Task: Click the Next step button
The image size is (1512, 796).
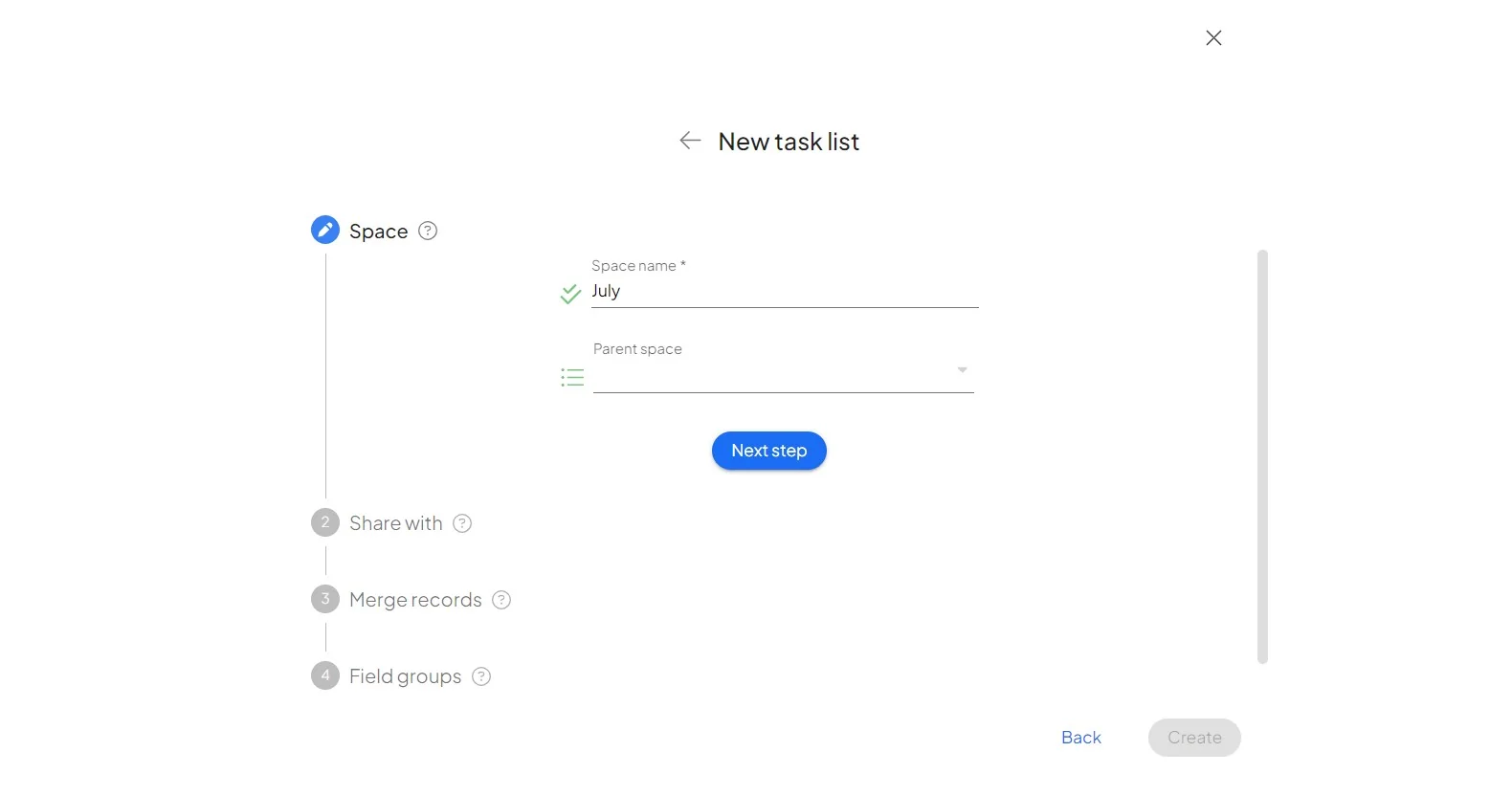Action: (x=769, y=451)
